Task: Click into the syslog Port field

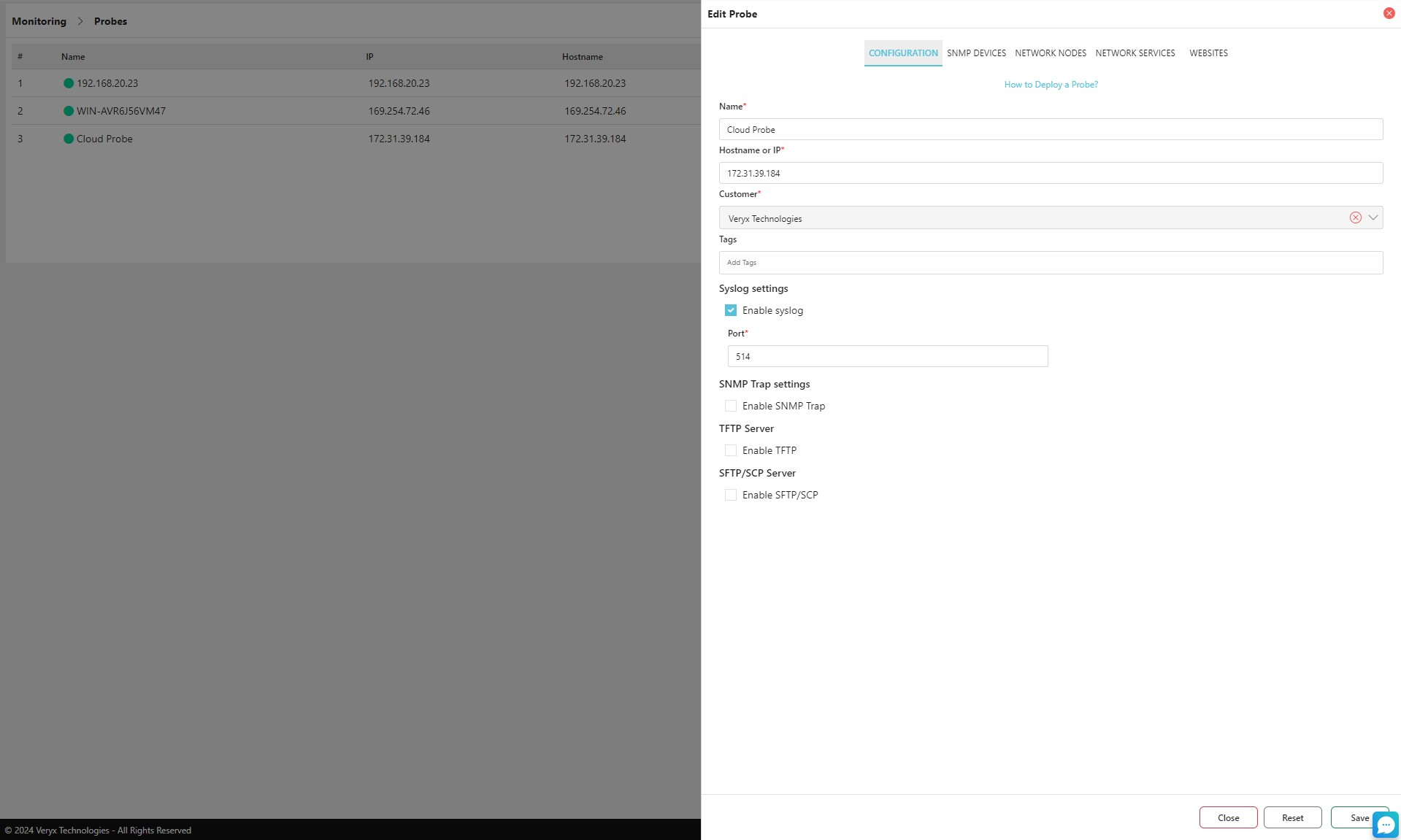Action: [x=887, y=356]
